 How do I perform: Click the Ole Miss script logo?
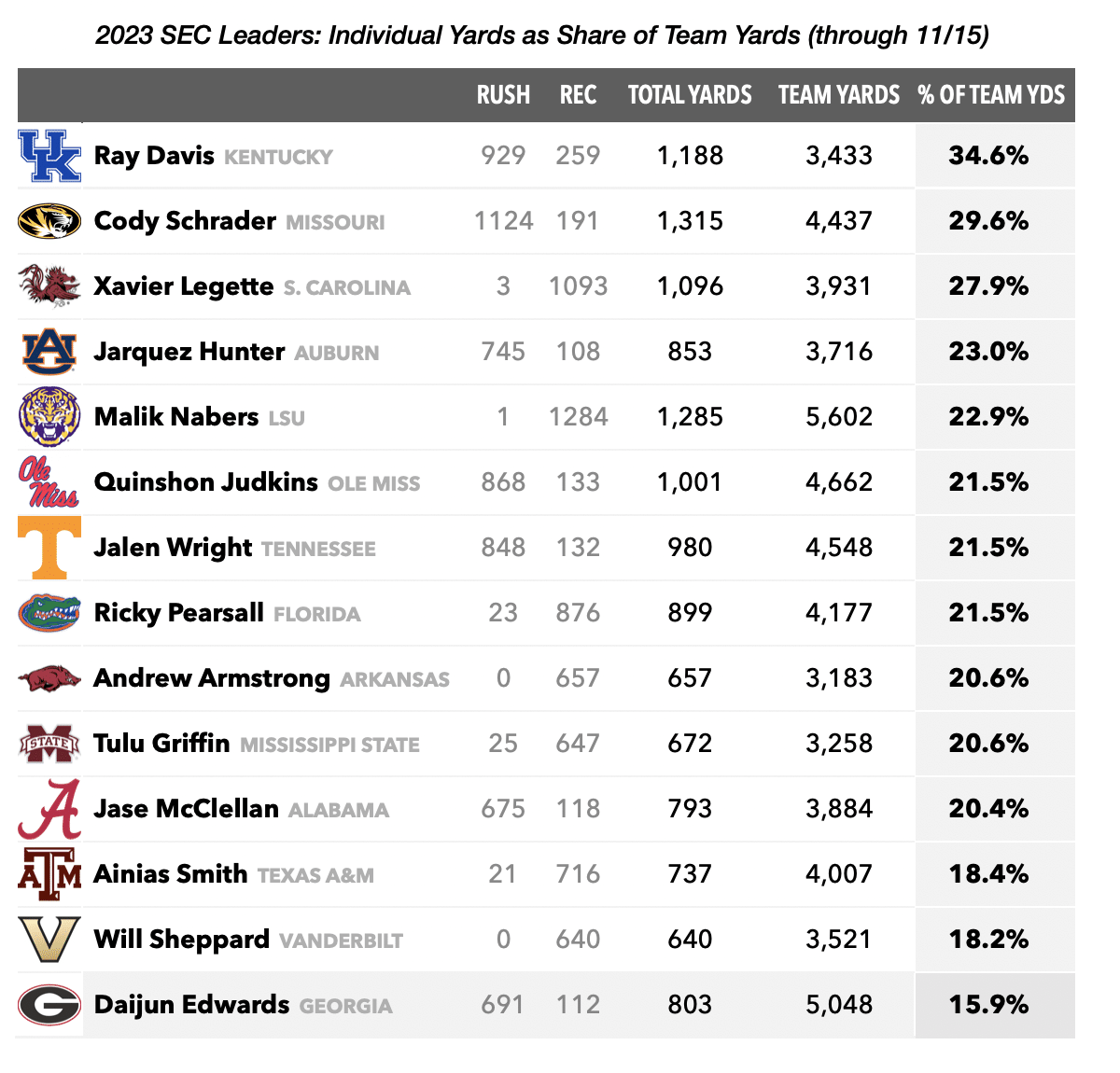49,481
